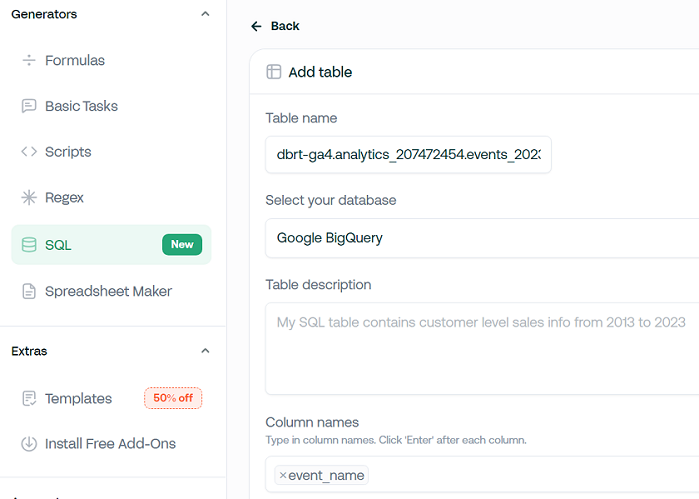The image size is (699, 499).
Task: Go Back to the previous page
Action: point(275,26)
